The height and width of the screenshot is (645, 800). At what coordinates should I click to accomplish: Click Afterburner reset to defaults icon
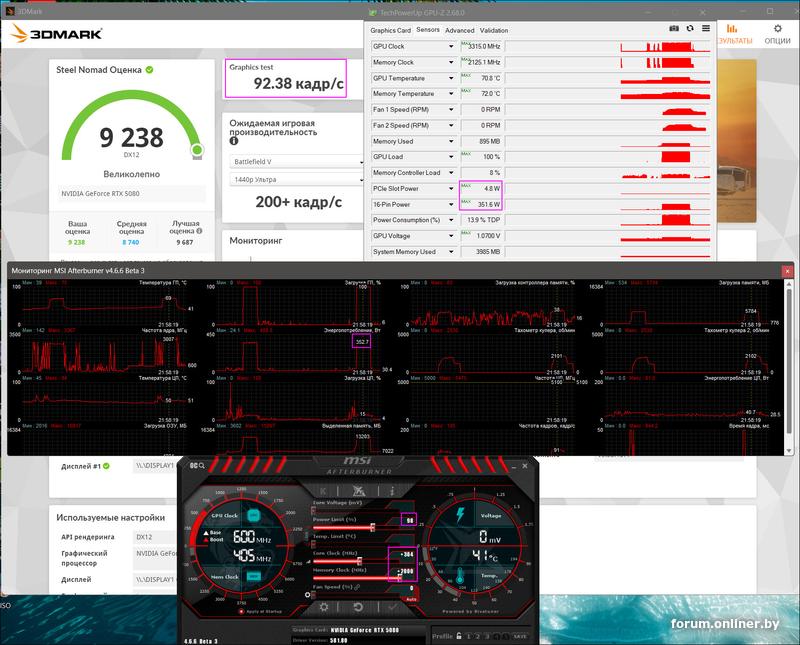click(358, 607)
